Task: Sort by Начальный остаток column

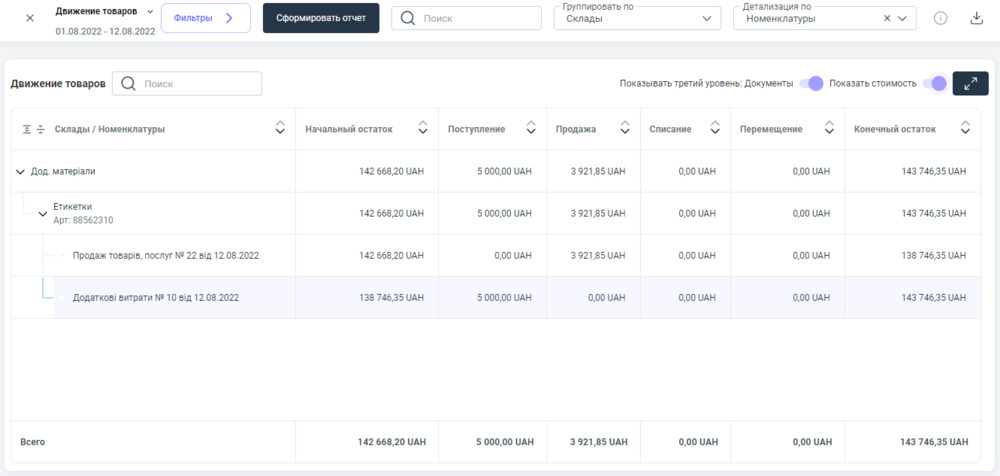Action: [423, 129]
